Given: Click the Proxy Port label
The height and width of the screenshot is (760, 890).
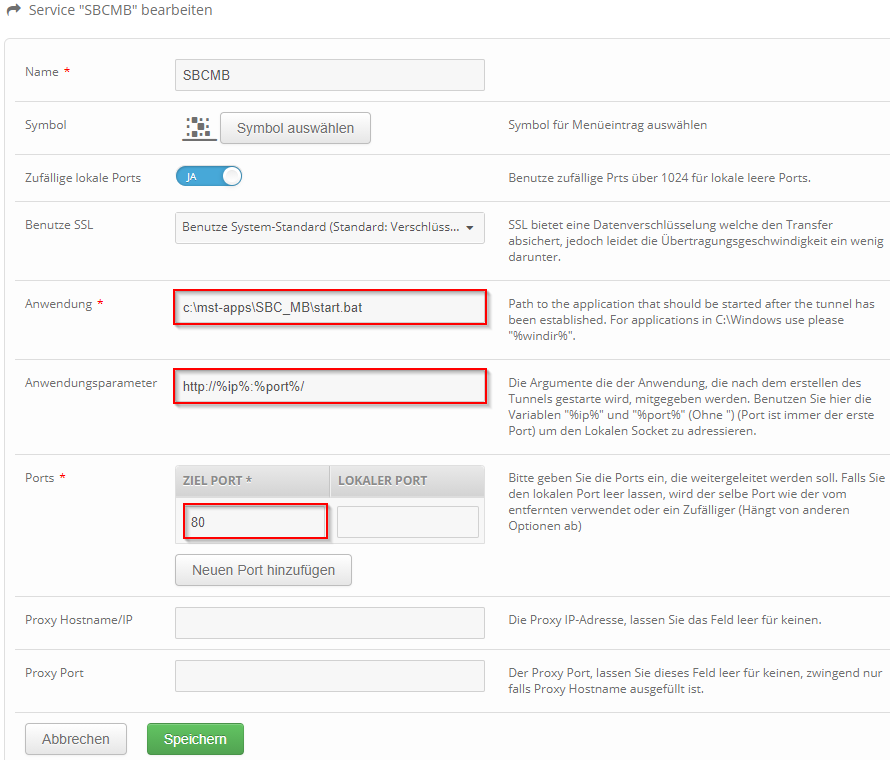Looking at the screenshot, I should [x=54, y=673].
